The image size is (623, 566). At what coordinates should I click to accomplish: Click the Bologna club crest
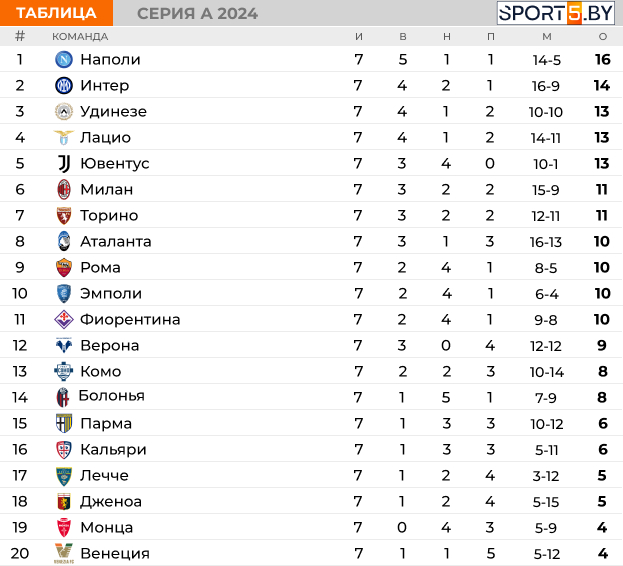tap(64, 397)
